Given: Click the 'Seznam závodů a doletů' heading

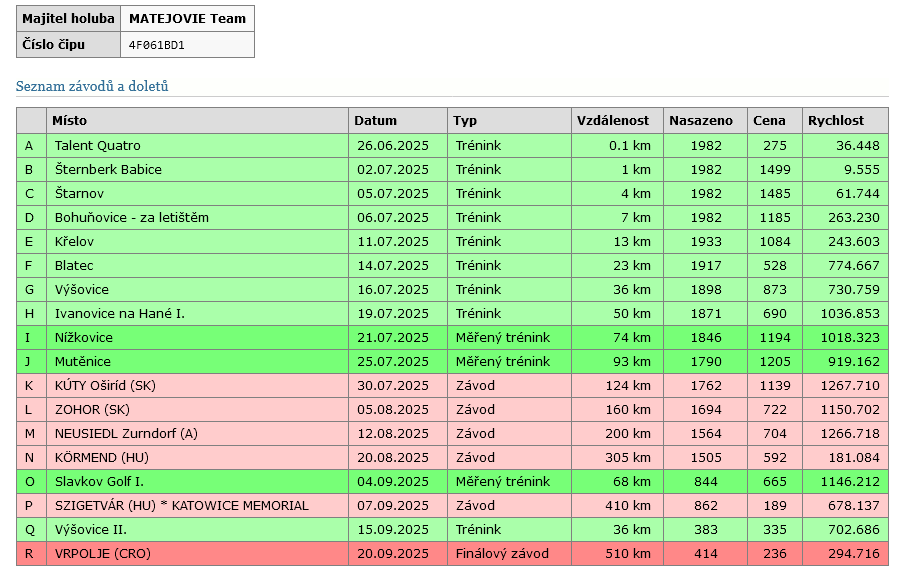Looking at the screenshot, I should pos(92,86).
